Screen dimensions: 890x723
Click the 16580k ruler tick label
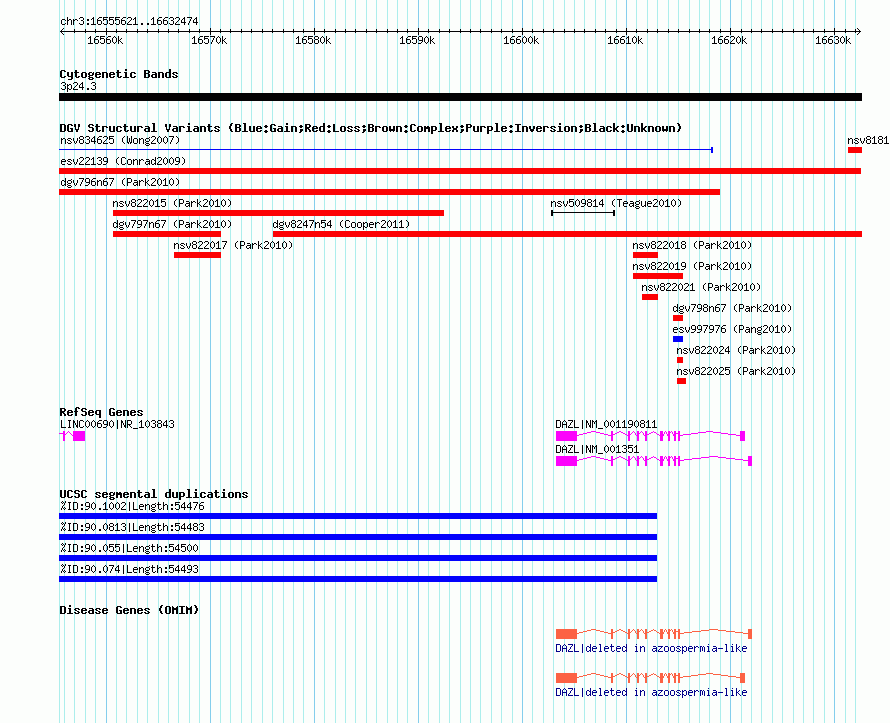[x=313, y=40]
